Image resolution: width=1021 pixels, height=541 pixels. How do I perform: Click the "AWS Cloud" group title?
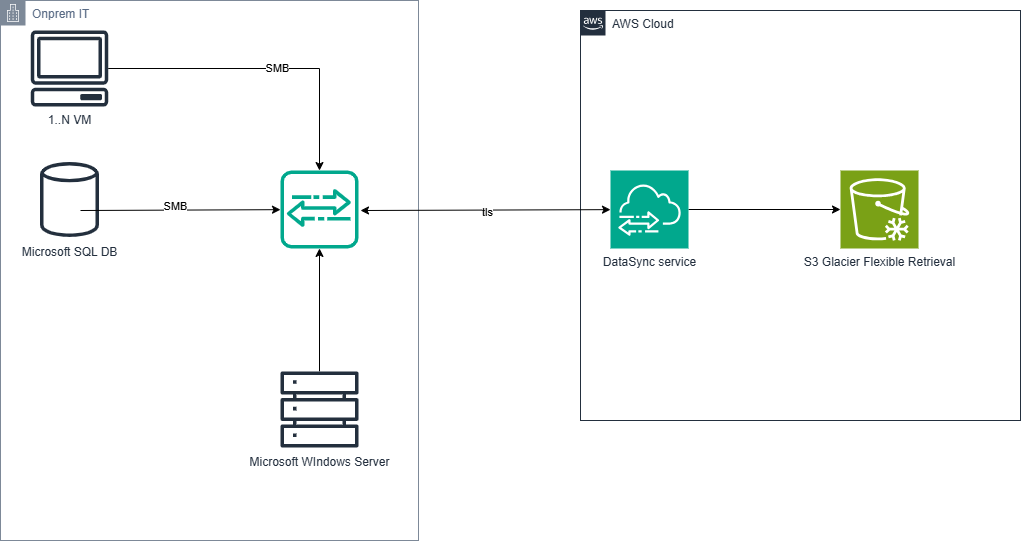point(643,23)
